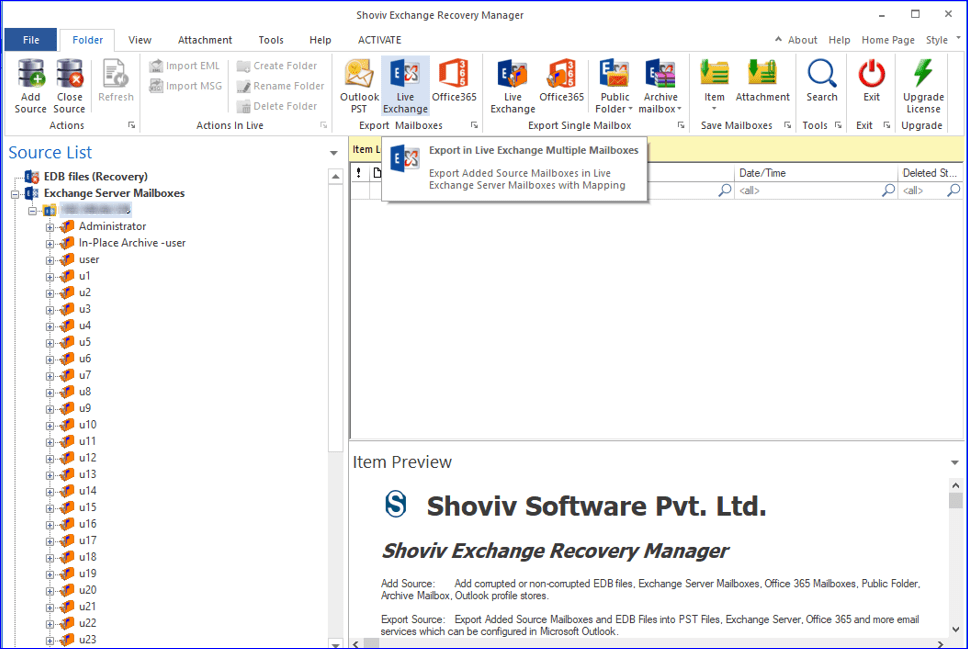
Task: Select mailbox u15
Action: [x=88, y=507]
